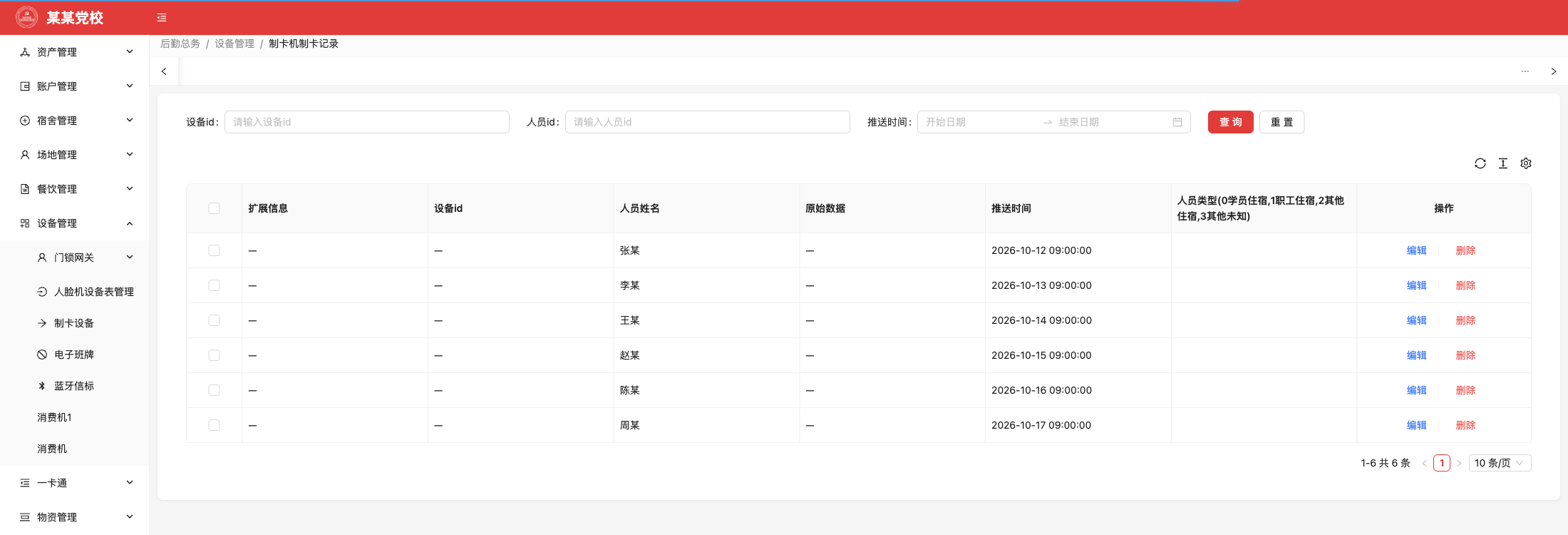Click the 重置 reset button
The height and width of the screenshot is (535, 1568).
tap(1281, 122)
